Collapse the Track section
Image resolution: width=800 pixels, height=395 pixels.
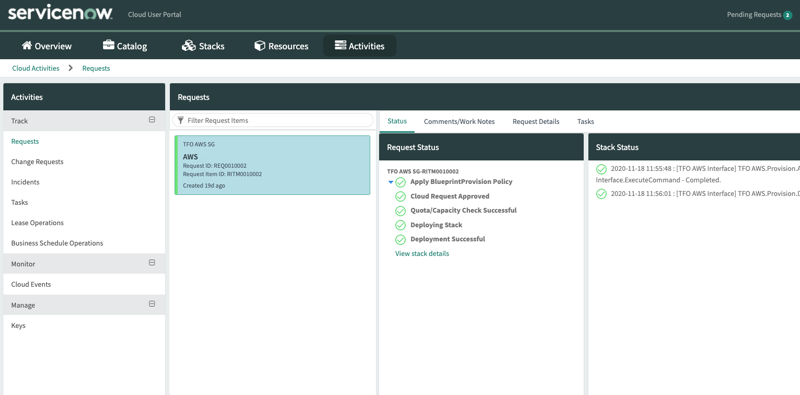(x=152, y=120)
